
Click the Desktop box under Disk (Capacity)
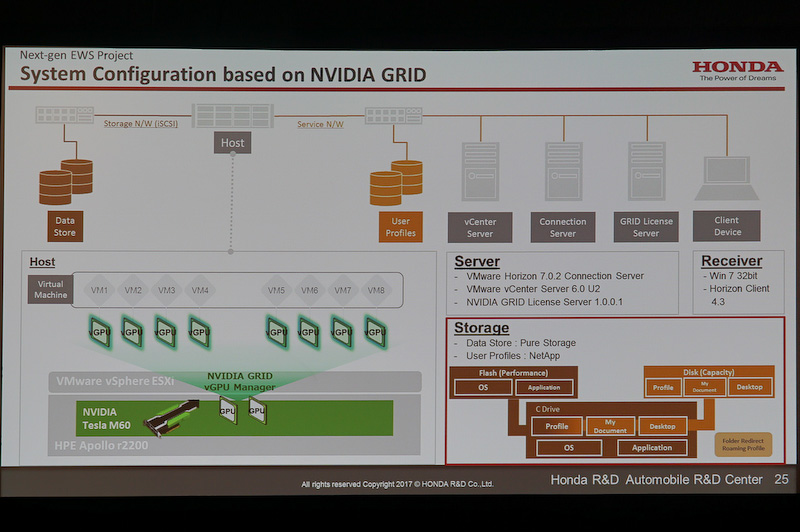click(x=749, y=387)
